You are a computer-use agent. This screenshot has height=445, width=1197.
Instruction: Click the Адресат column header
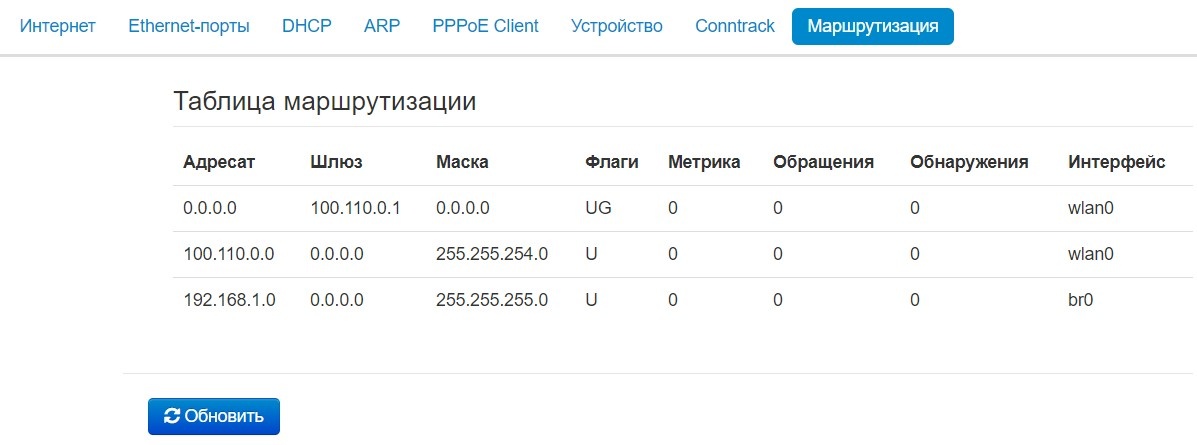[219, 162]
